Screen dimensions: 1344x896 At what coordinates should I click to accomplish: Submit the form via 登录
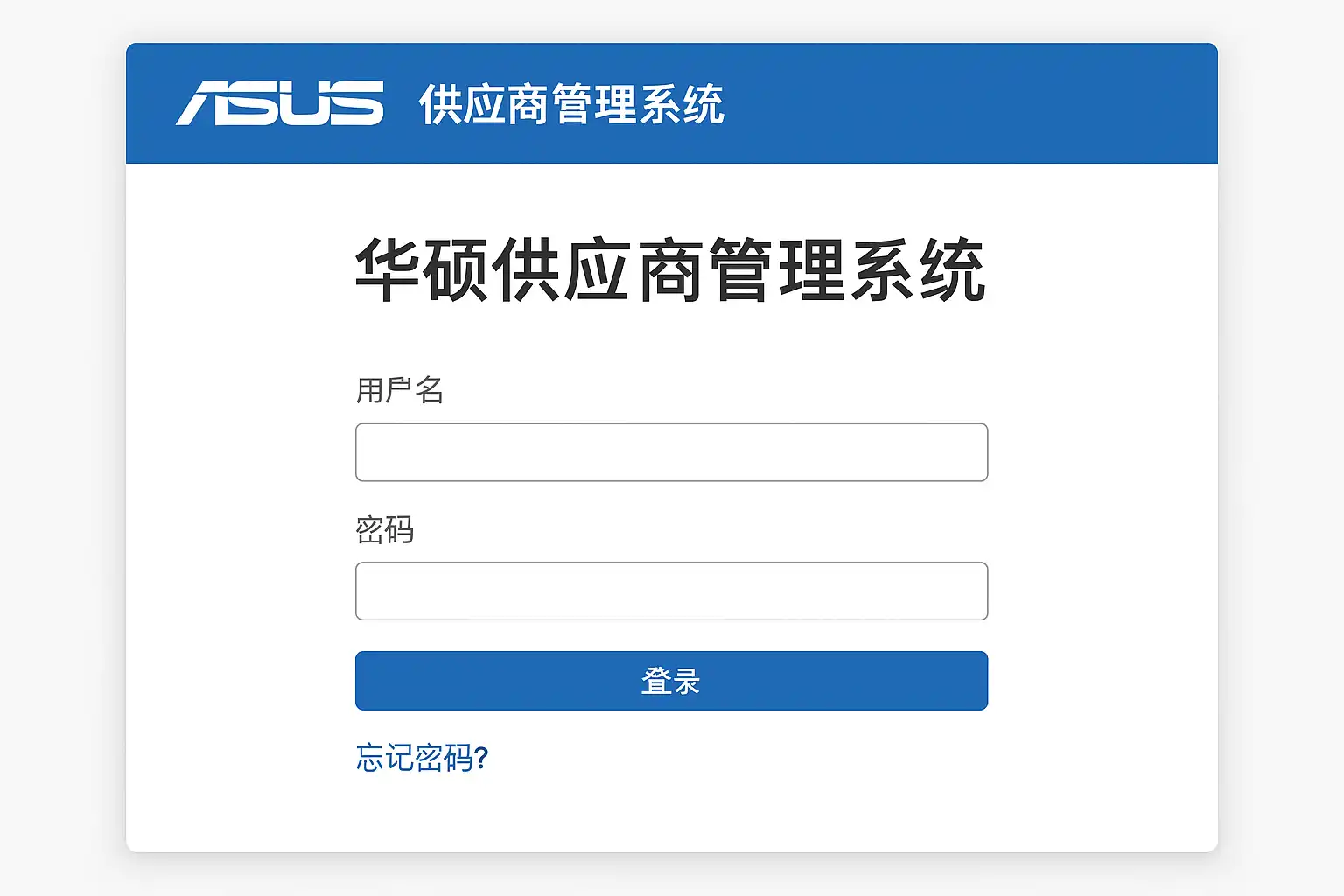[x=671, y=681]
